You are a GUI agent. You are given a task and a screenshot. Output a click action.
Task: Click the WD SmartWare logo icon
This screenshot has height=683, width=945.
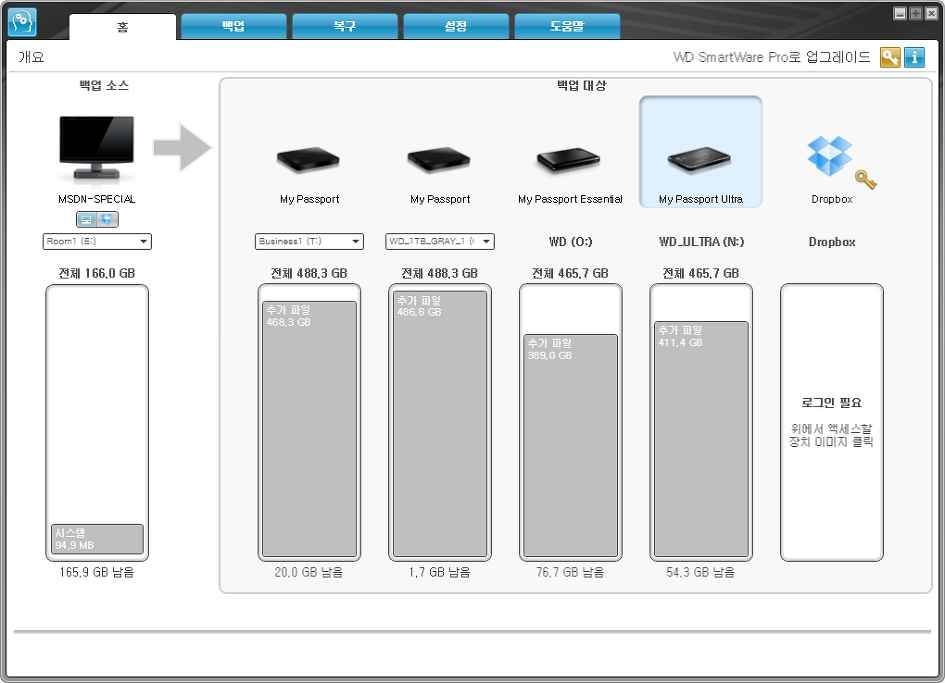pos(22,22)
